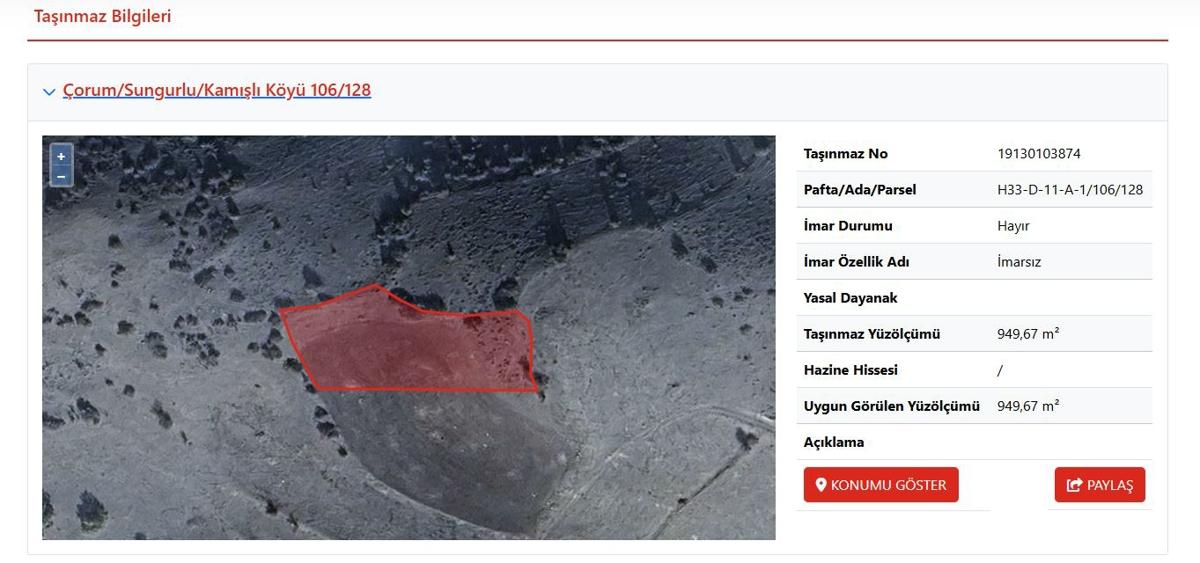
Task: Click the share arrow icon on PAYLAŞ
Action: pyautogui.click(x=1075, y=485)
